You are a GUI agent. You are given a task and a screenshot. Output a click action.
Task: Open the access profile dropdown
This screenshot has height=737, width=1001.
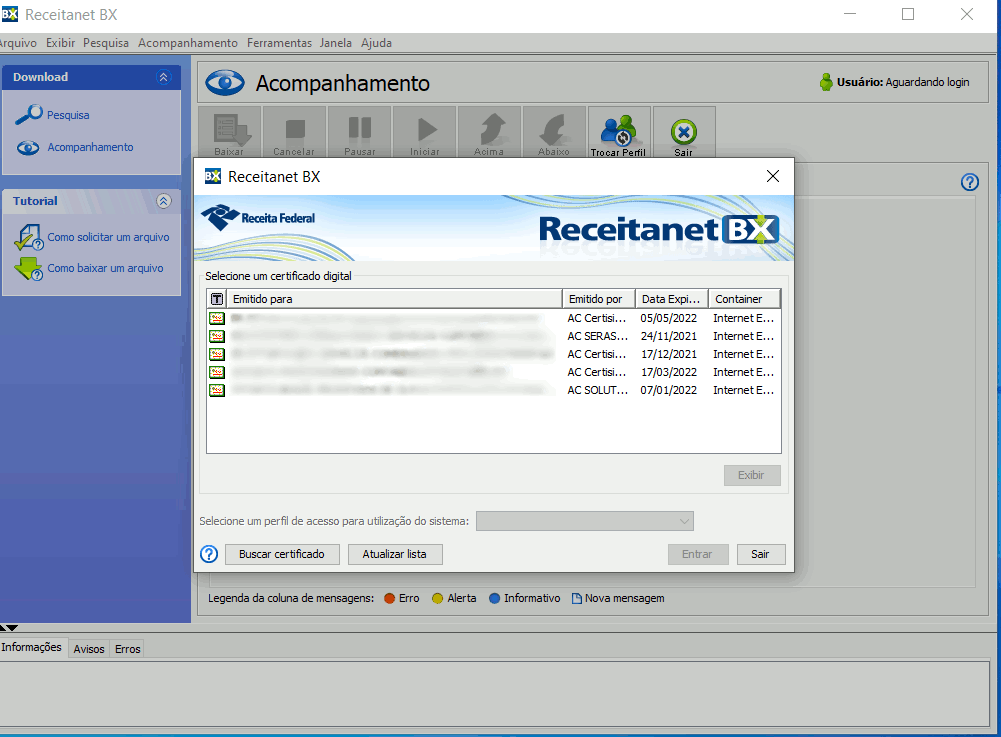coord(585,521)
